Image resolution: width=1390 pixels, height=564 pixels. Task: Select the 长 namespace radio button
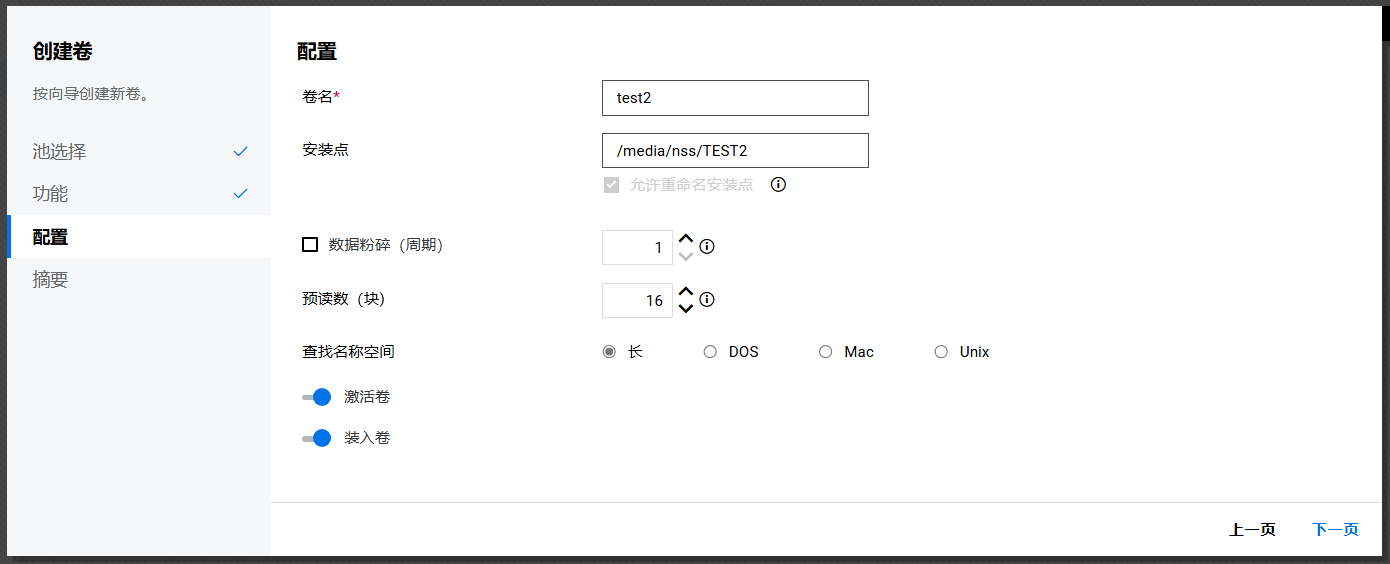click(609, 352)
